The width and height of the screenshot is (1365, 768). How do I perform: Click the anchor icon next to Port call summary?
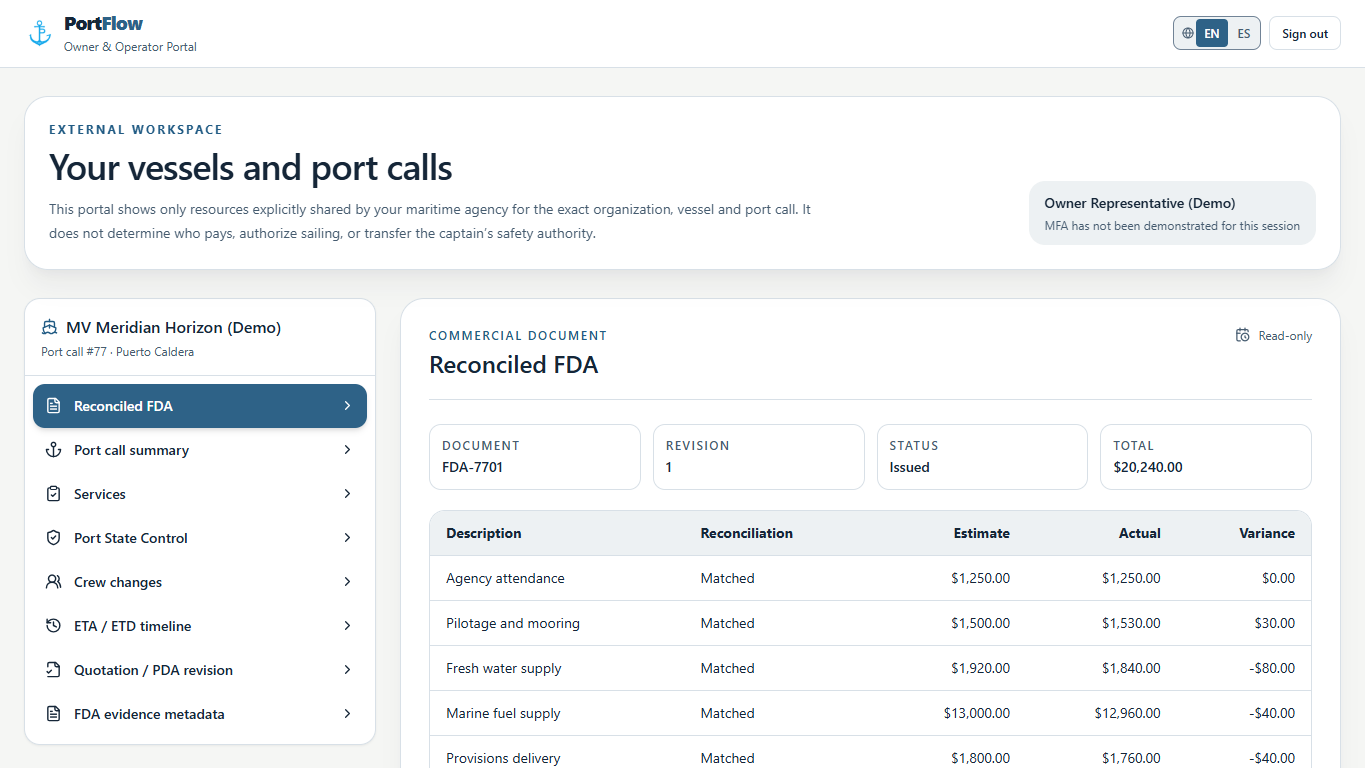tap(54, 450)
